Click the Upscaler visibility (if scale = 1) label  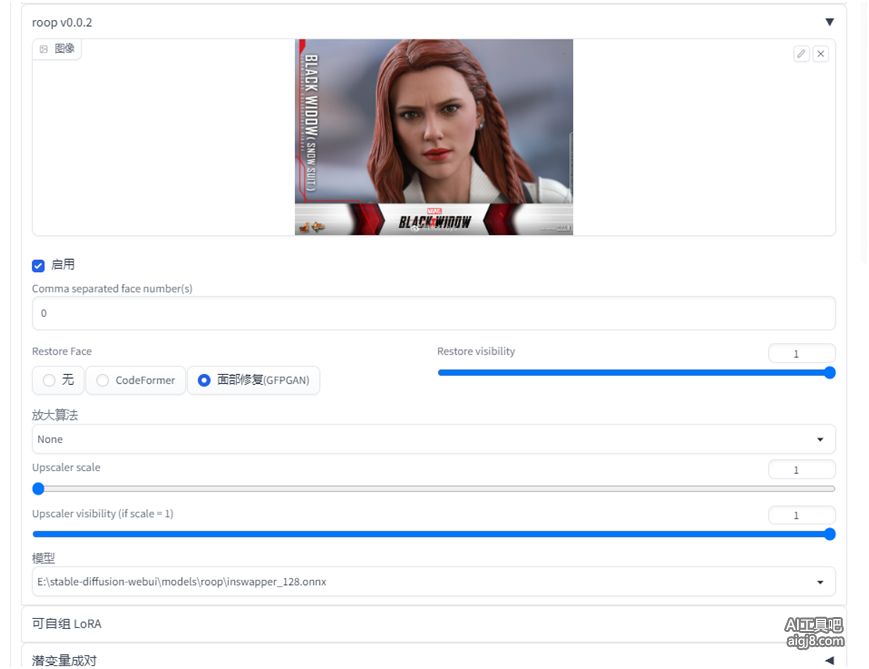click(x=103, y=514)
